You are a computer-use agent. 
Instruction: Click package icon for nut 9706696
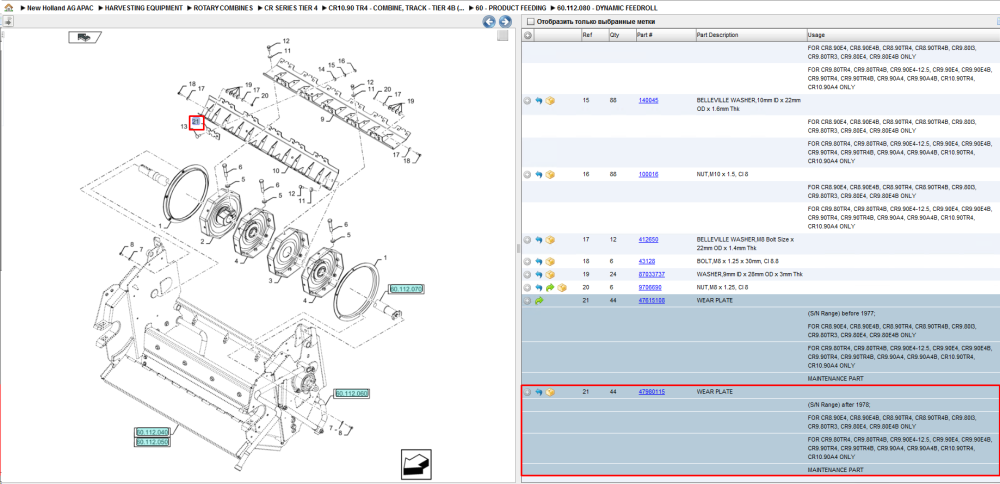(x=562, y=288)
